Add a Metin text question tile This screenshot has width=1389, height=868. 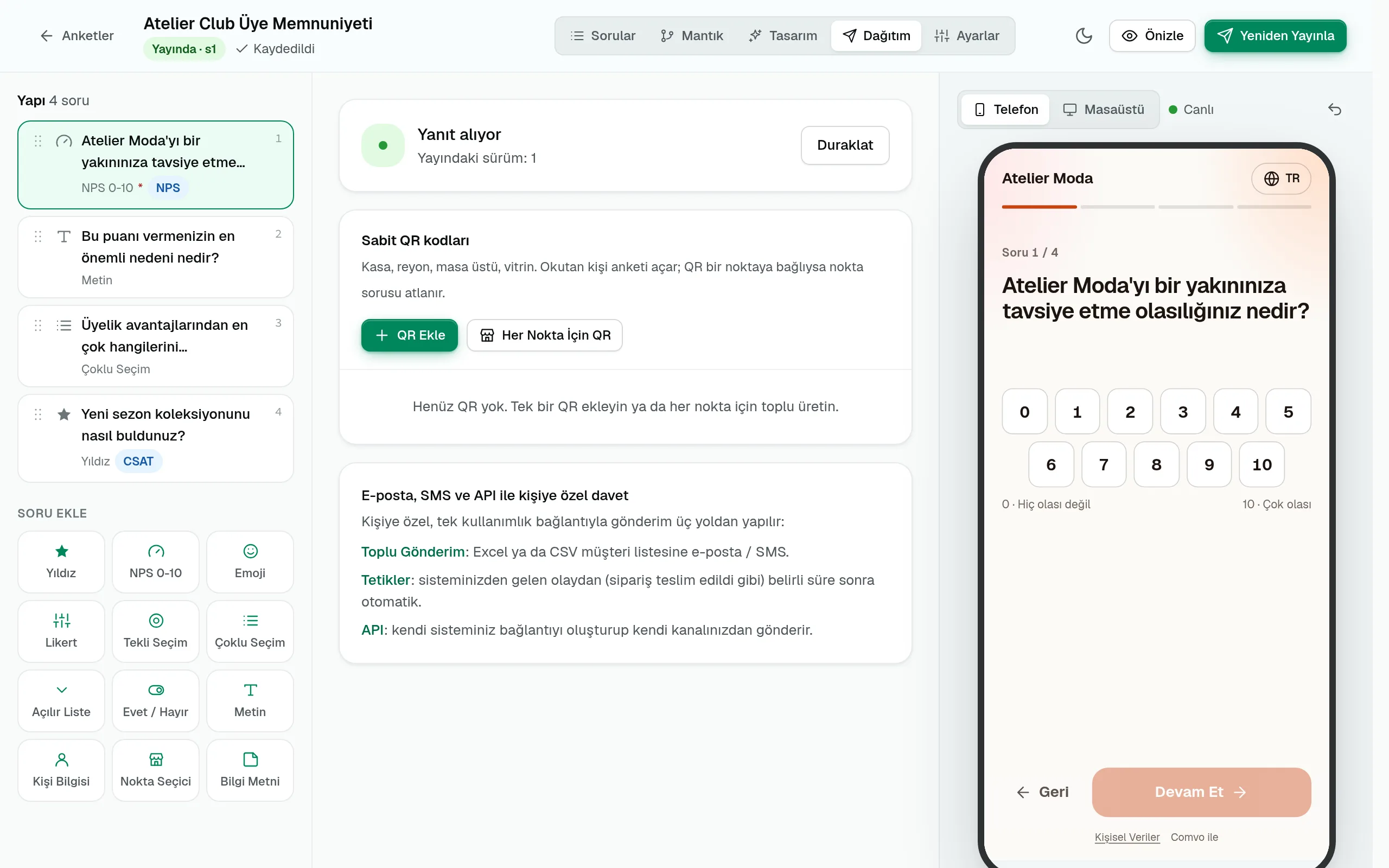tap(250, 700)
